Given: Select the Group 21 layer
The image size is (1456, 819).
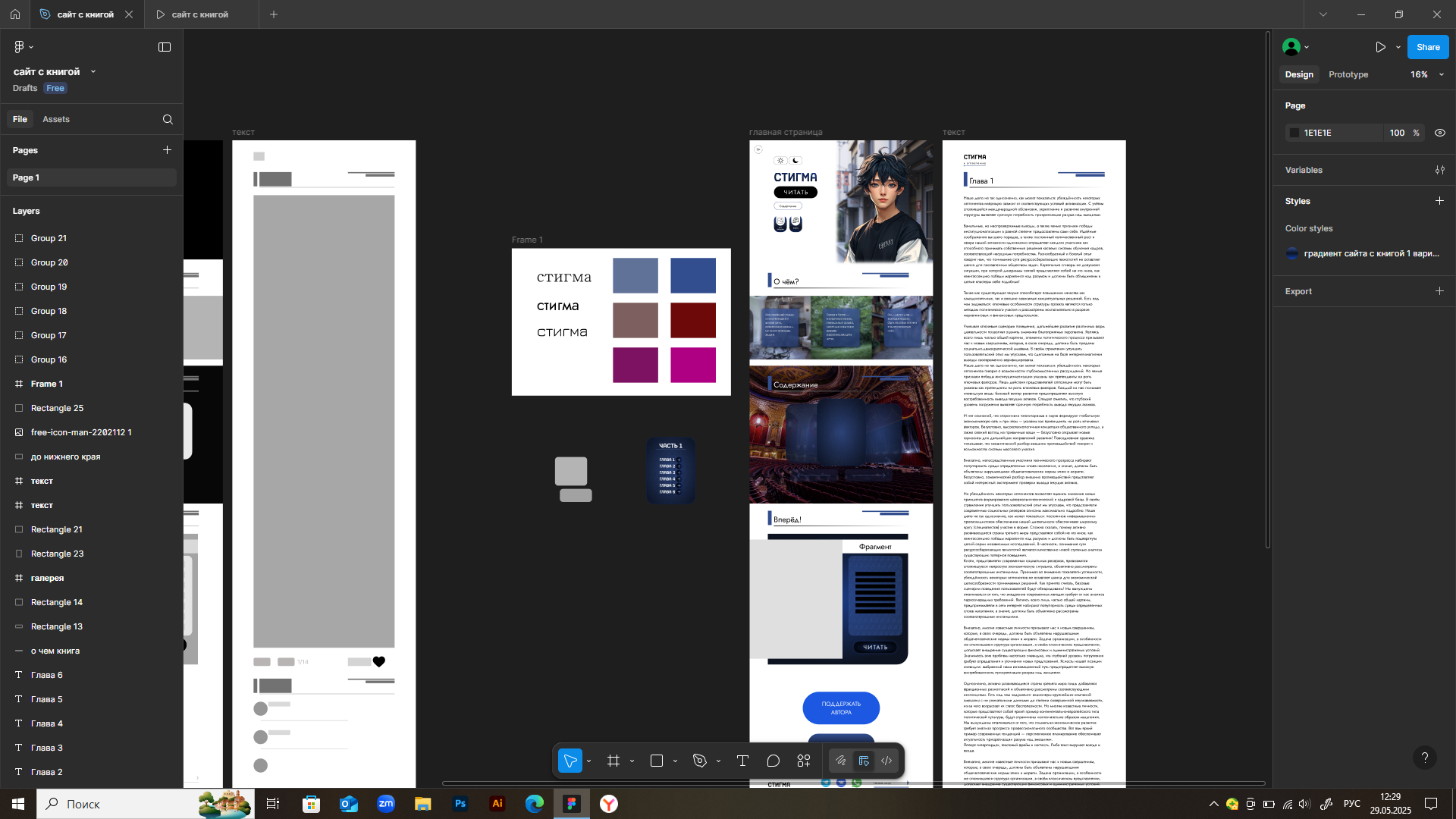Looking at the screenshot, I should [x=49, y=238].
